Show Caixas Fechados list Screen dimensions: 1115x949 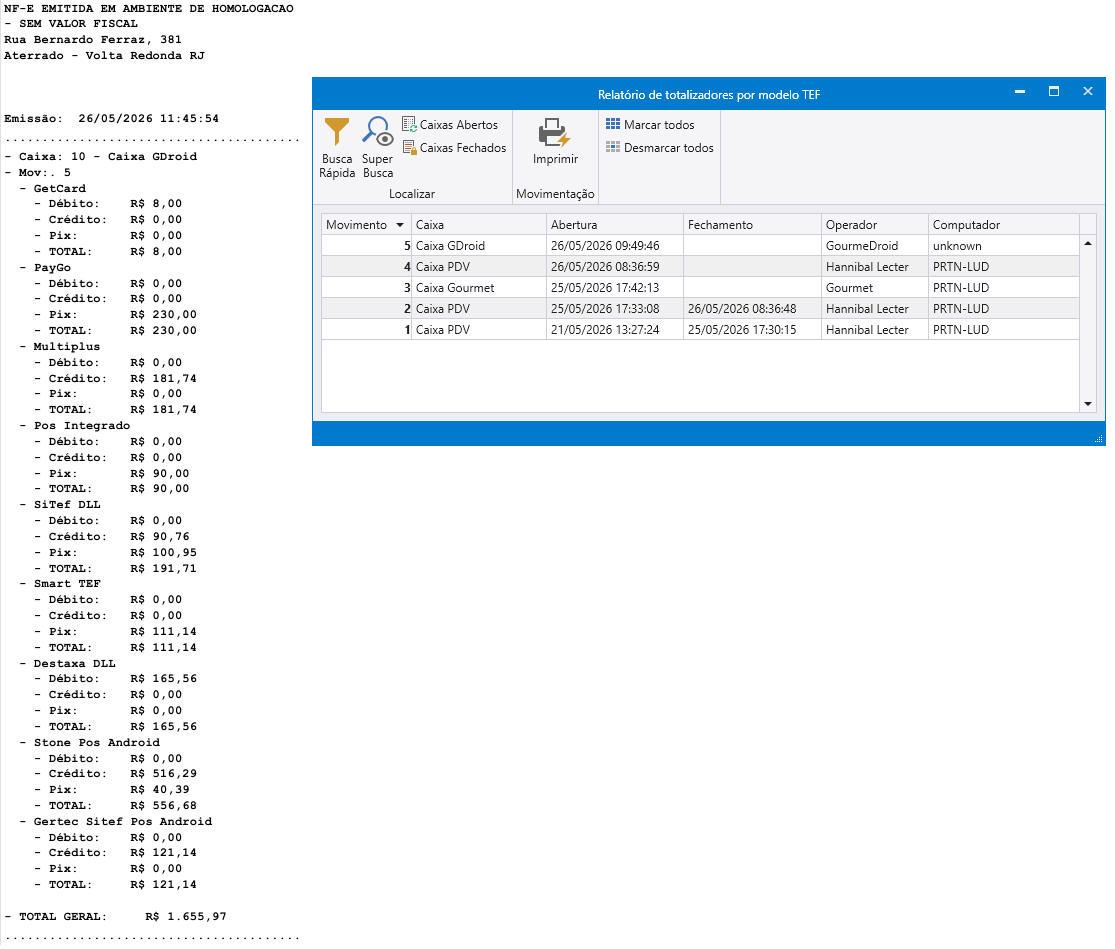pyautogui.click(x=454, y=147)
